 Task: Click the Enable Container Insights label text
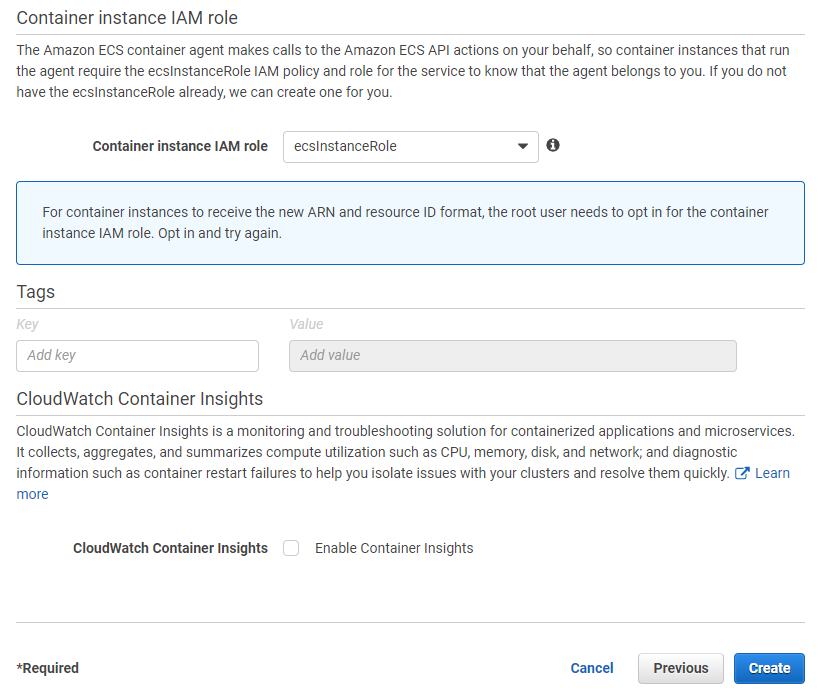[x=394, y=548]
